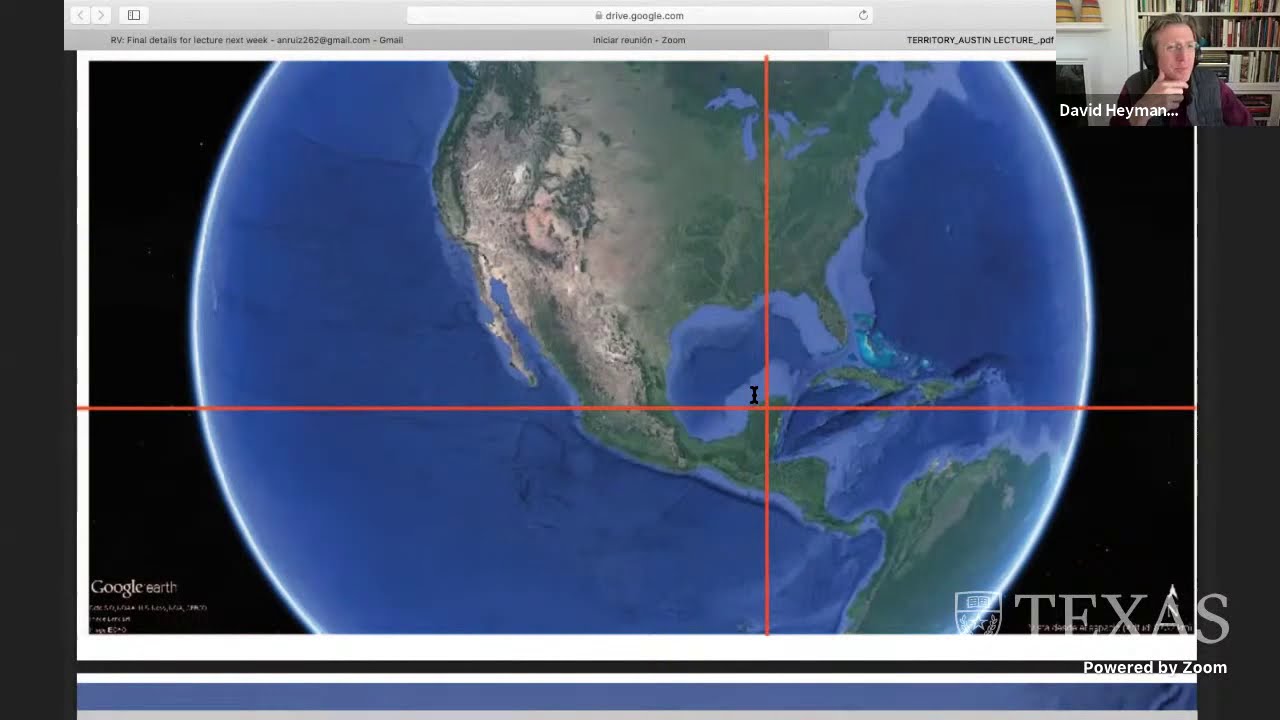
Task: Select the TERRITORY_AUSTIN LECTURE_.pdf tab
Action: click(942, 40)
